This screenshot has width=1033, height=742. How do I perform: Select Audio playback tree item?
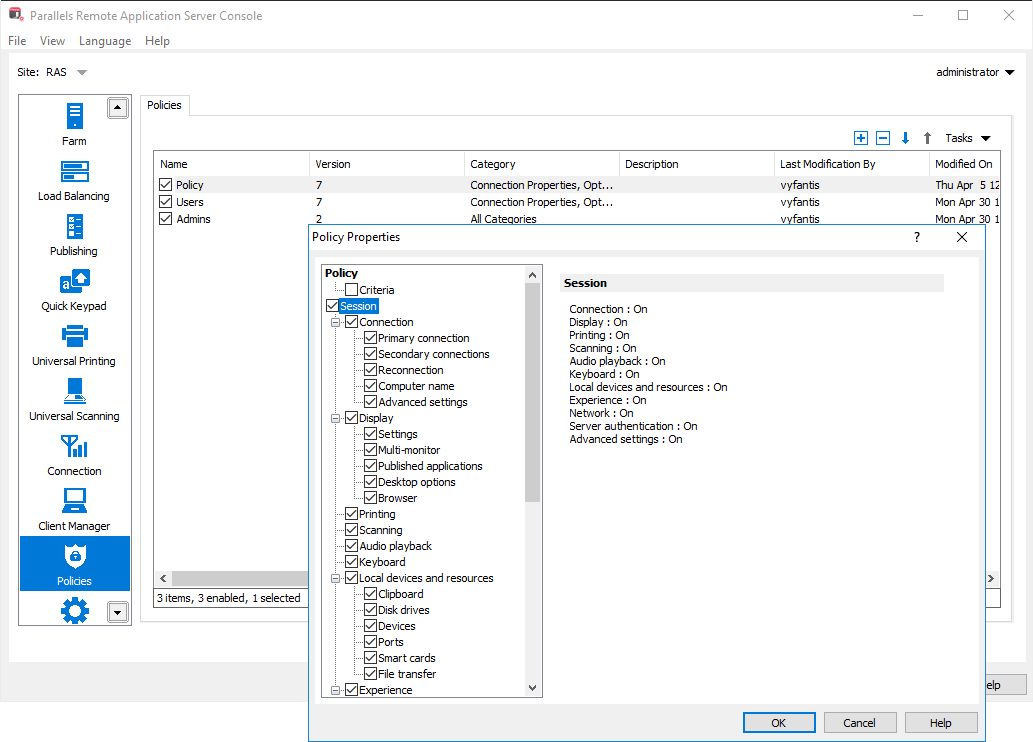click(x=395, y=546)
